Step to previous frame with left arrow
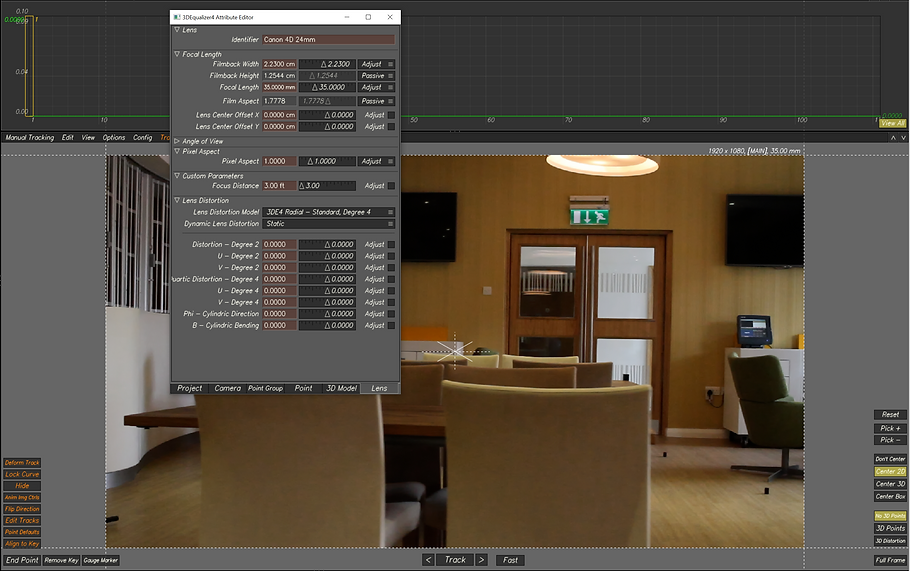 click(x=428, y=560)
